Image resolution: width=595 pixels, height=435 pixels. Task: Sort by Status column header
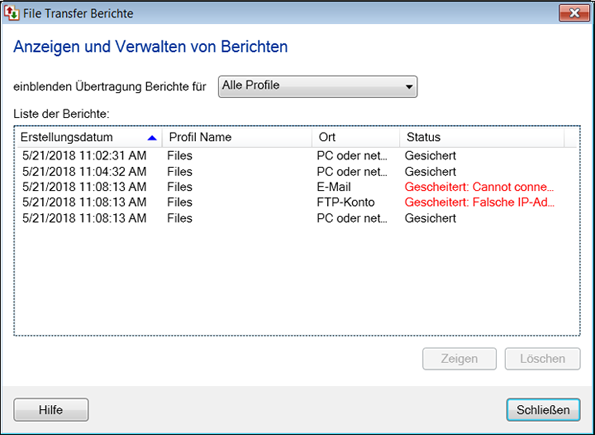[x=482, y=137]
